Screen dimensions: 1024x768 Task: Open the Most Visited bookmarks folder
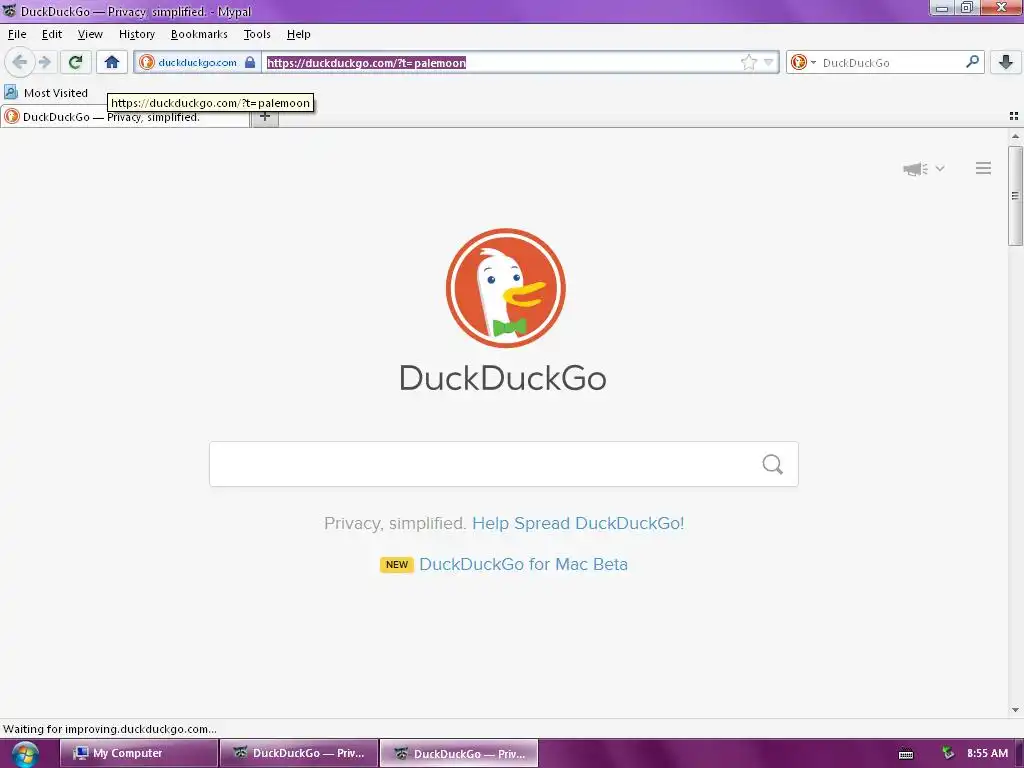[x=46, y=93]
